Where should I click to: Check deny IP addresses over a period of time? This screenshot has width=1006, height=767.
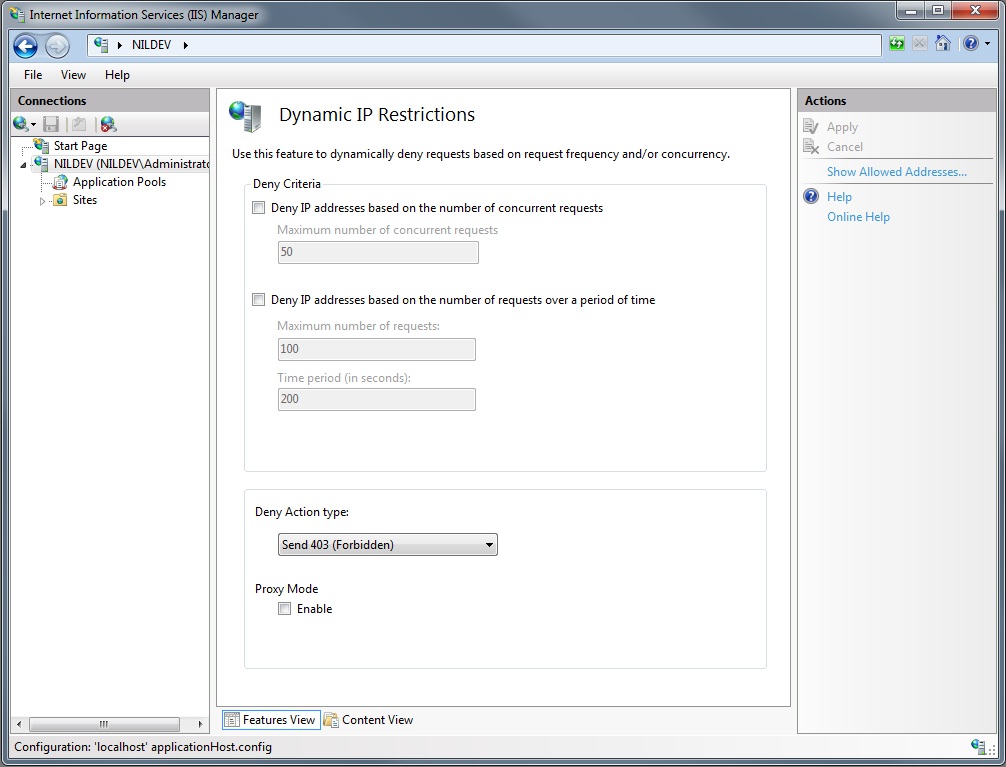(x=258, y=299)
